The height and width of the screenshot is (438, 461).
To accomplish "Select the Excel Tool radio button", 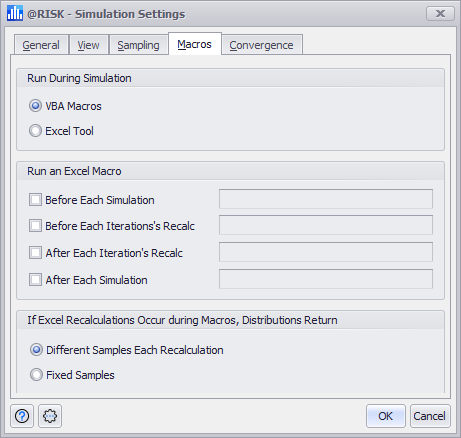I will pos(35,131).
